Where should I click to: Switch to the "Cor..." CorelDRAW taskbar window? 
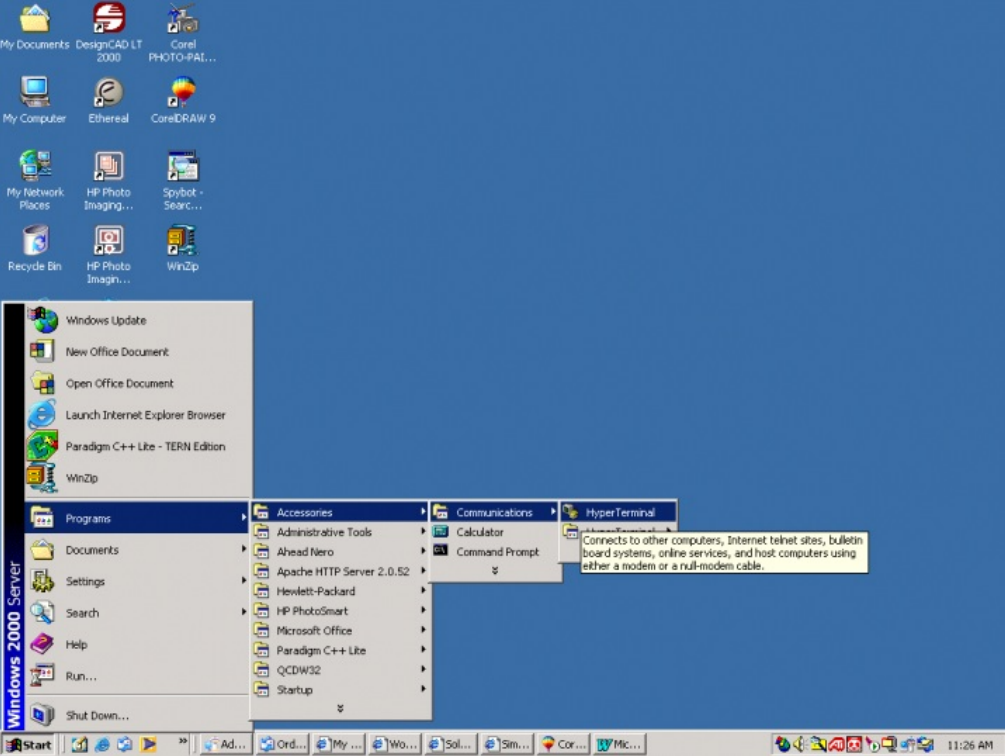(x=564, y=744)
